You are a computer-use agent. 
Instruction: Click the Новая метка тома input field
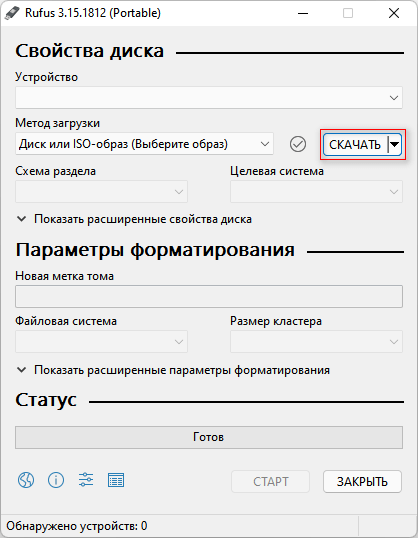(209, 296)
